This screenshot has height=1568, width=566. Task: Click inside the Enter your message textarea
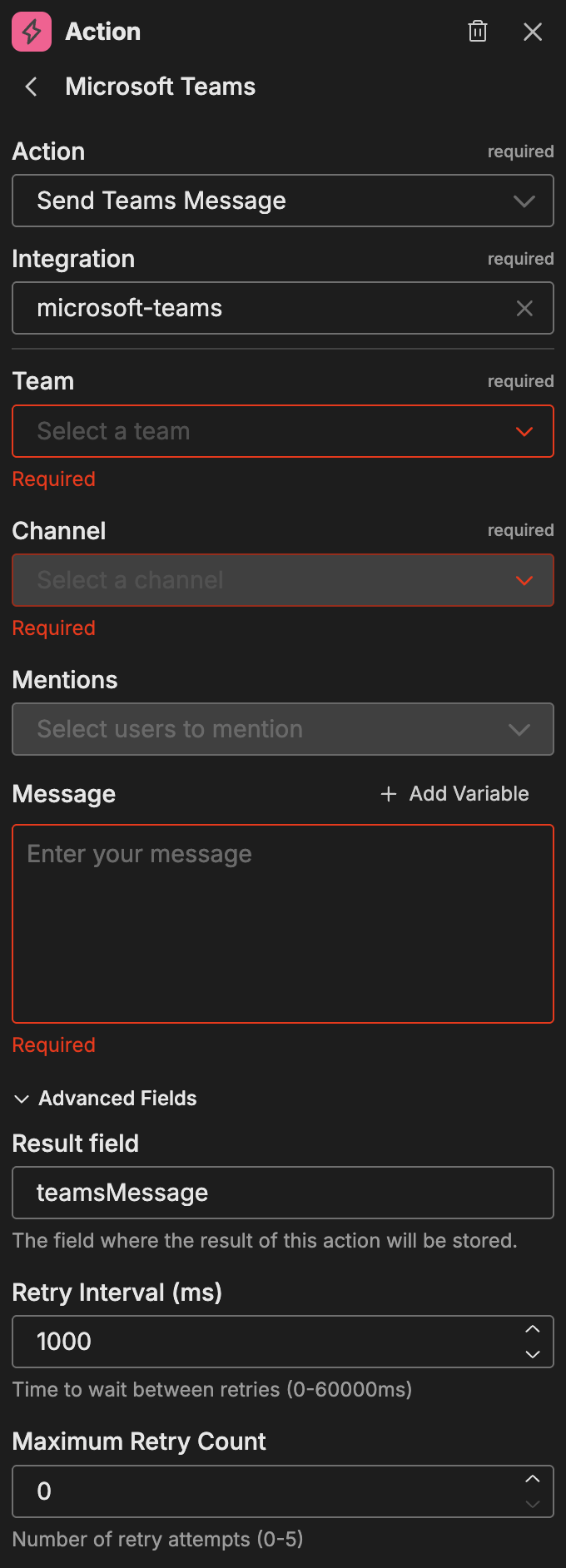tap(283, 924)
